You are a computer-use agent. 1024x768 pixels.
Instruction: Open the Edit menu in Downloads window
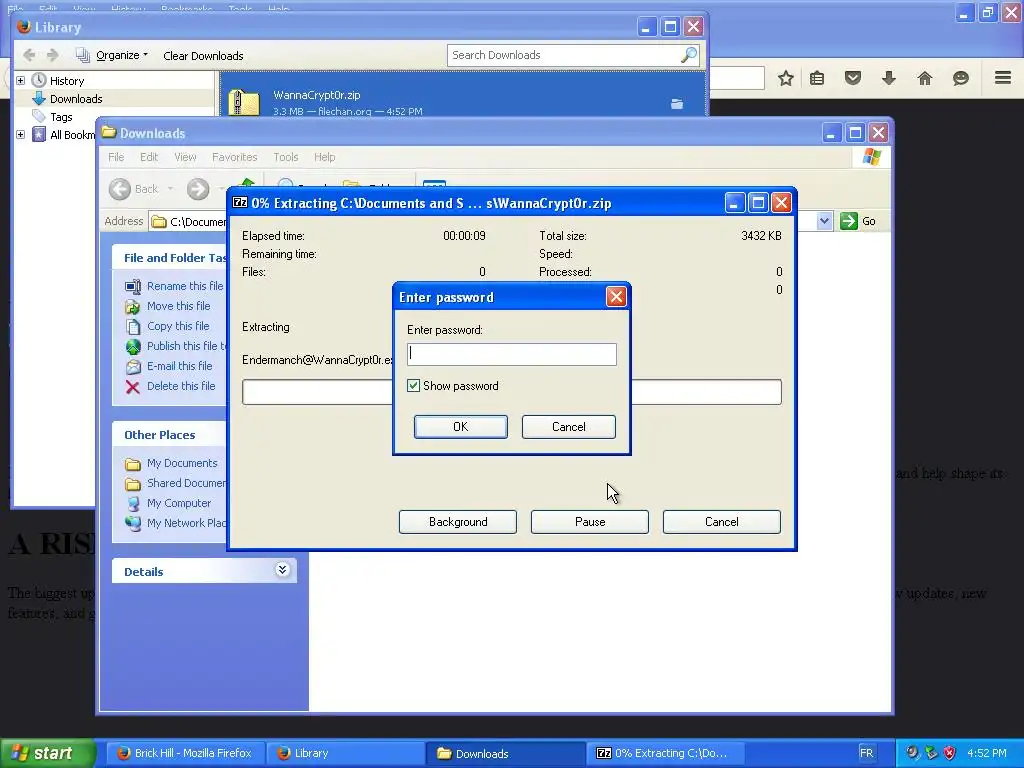(149, 157)
